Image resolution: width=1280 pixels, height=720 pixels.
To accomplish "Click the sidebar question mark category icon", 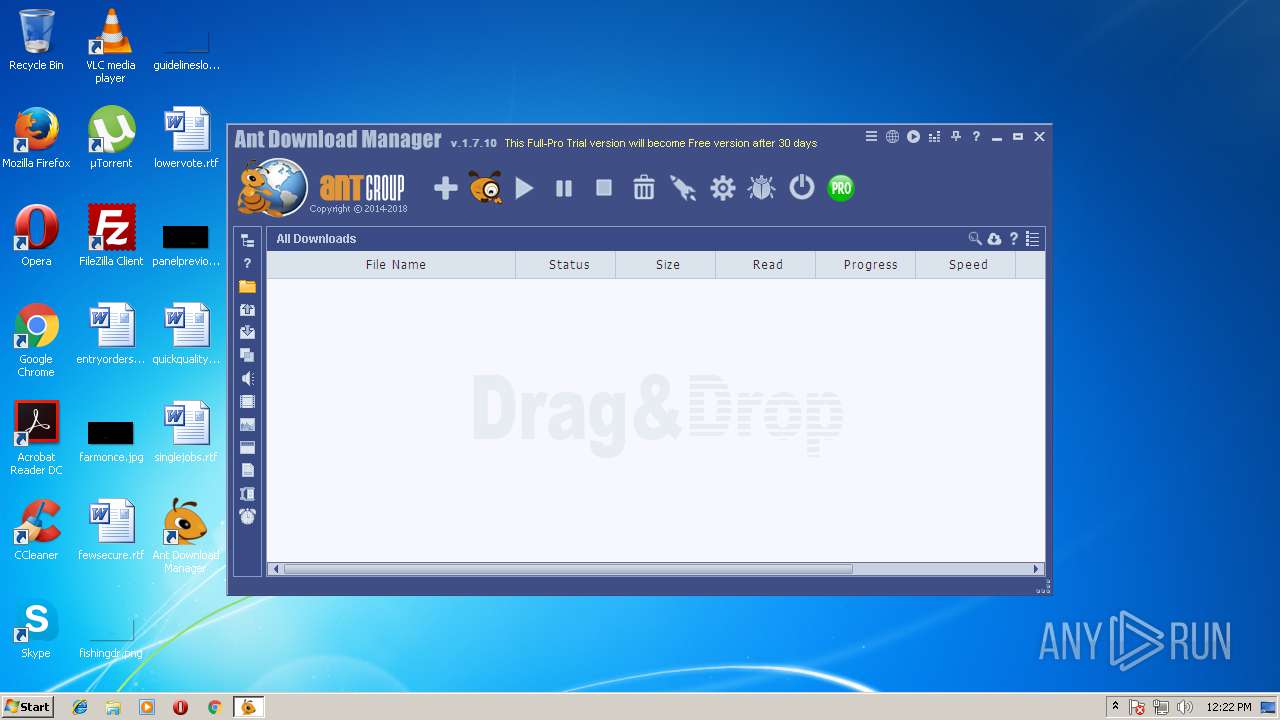I will [x=247, y=263].
